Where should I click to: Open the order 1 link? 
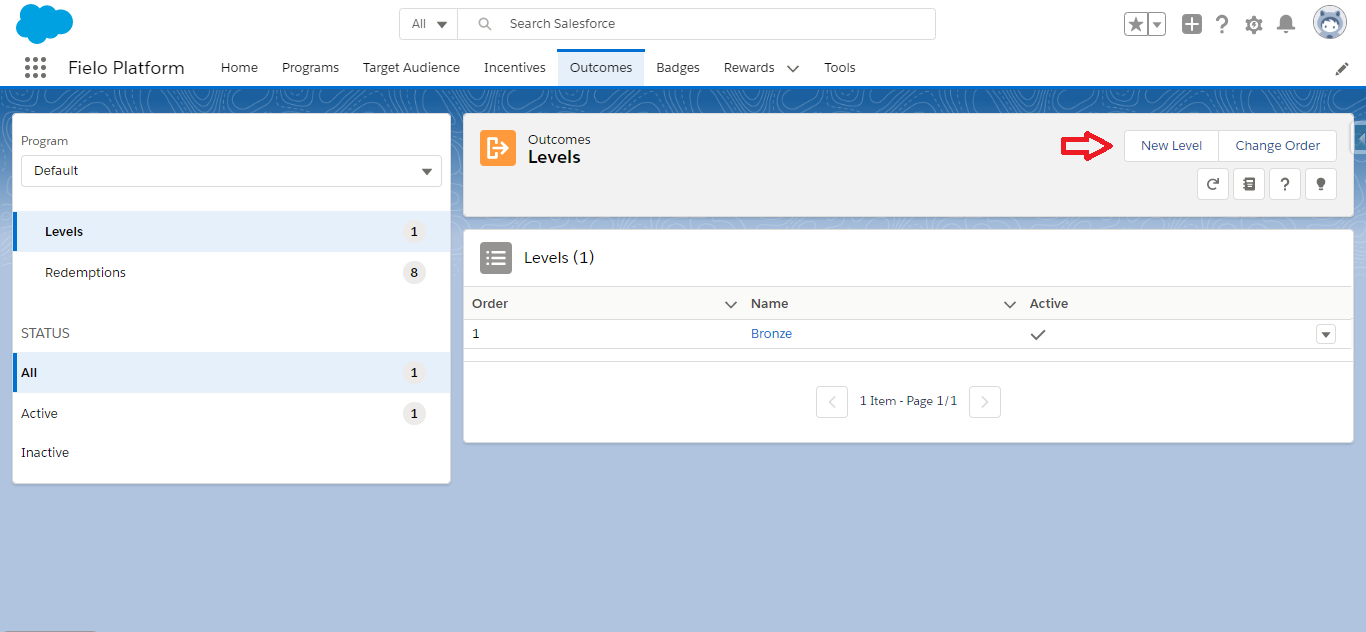click(476, 334)
